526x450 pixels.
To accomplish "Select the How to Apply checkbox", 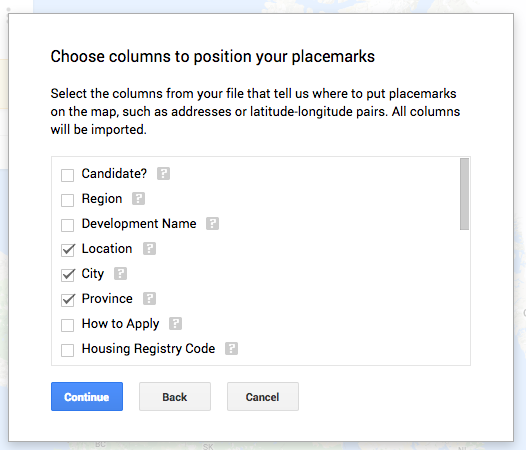I will click(x=67, y=325).
